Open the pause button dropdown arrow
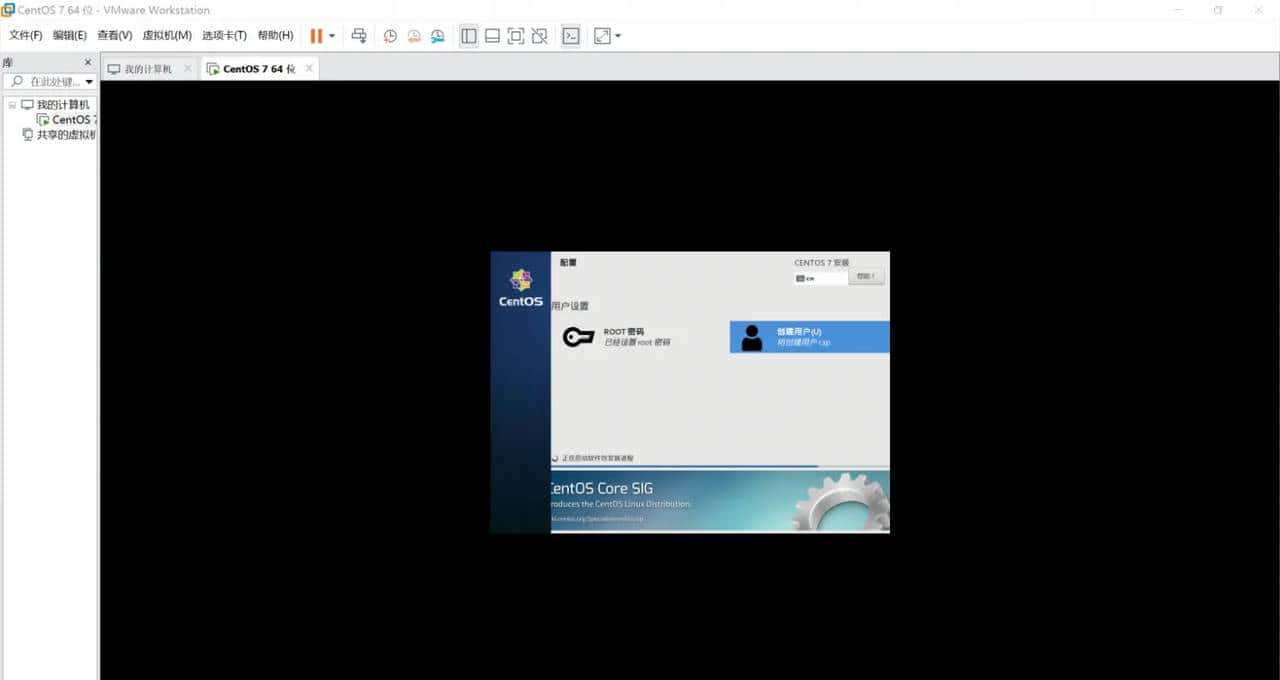 332,36
